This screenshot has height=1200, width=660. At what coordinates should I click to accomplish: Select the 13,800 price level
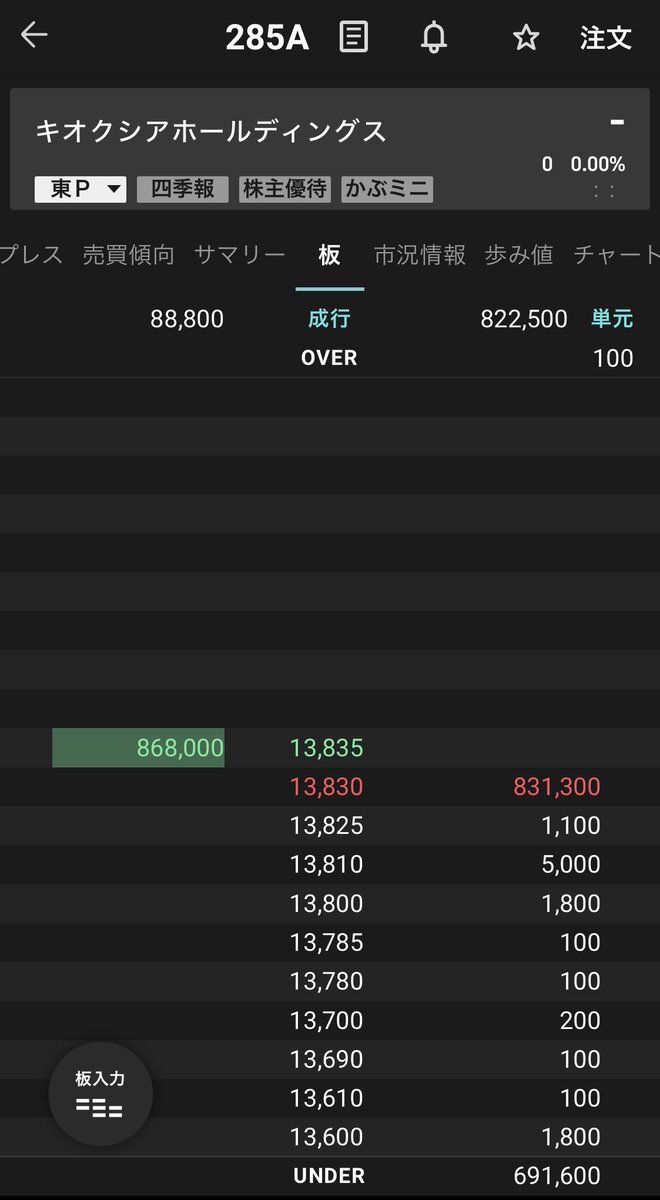[x=326, y=904]
